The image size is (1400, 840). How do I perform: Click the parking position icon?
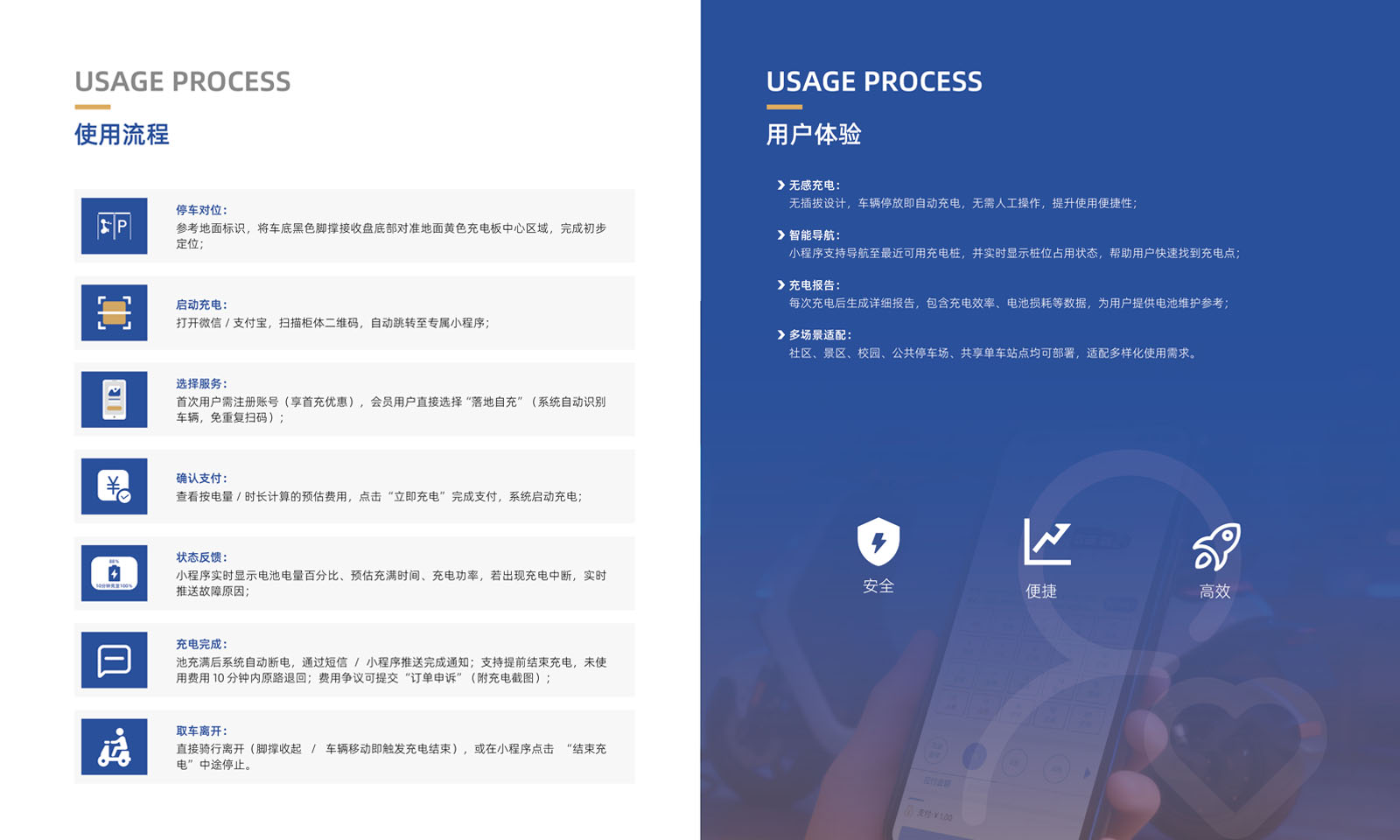tap(114, 226)
